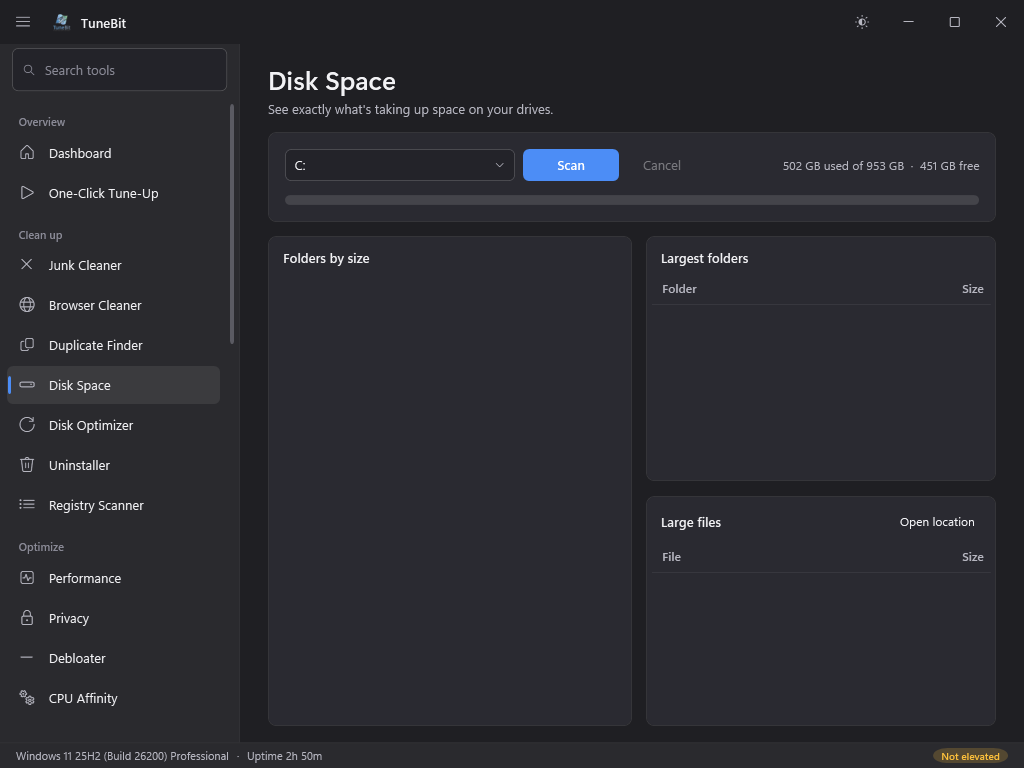Click the One-Click Tune-Up play icon

coord(27,193)
